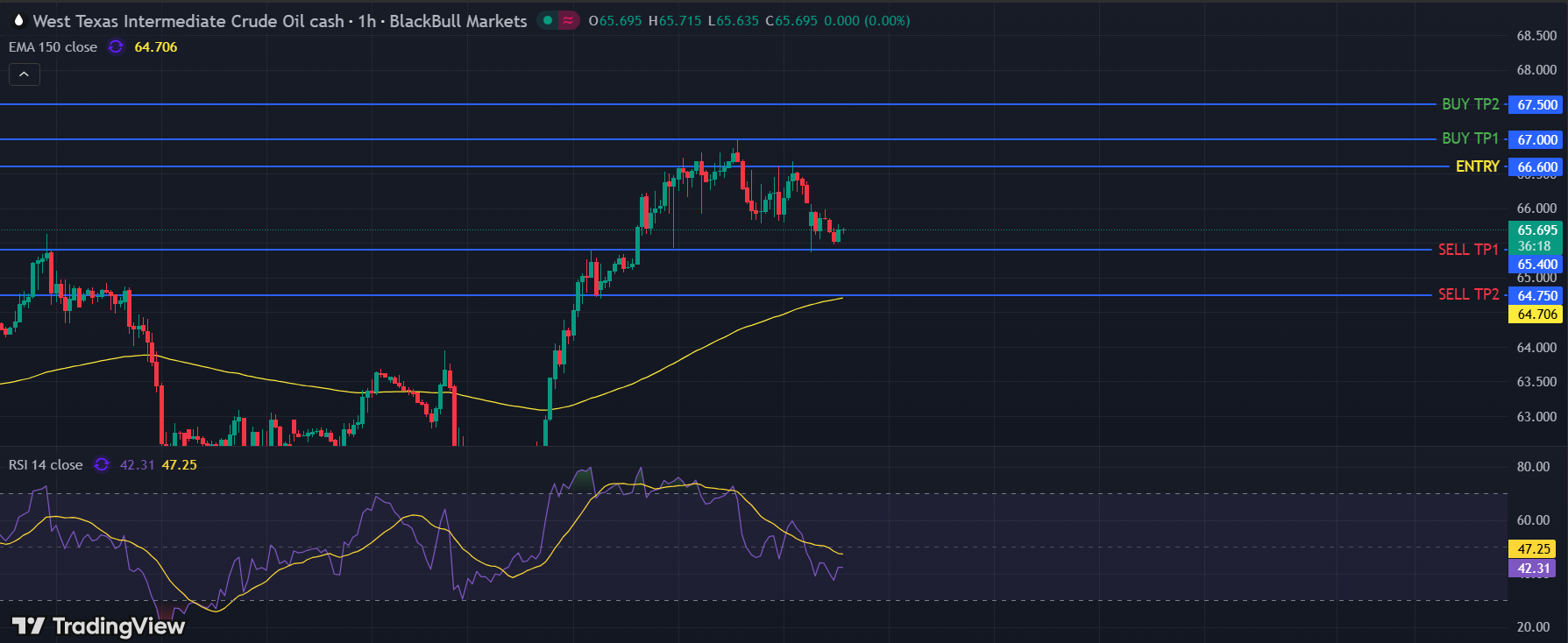
Task: Click the West Texas Intermediate symbol title
Action: (x=188, y=21)
